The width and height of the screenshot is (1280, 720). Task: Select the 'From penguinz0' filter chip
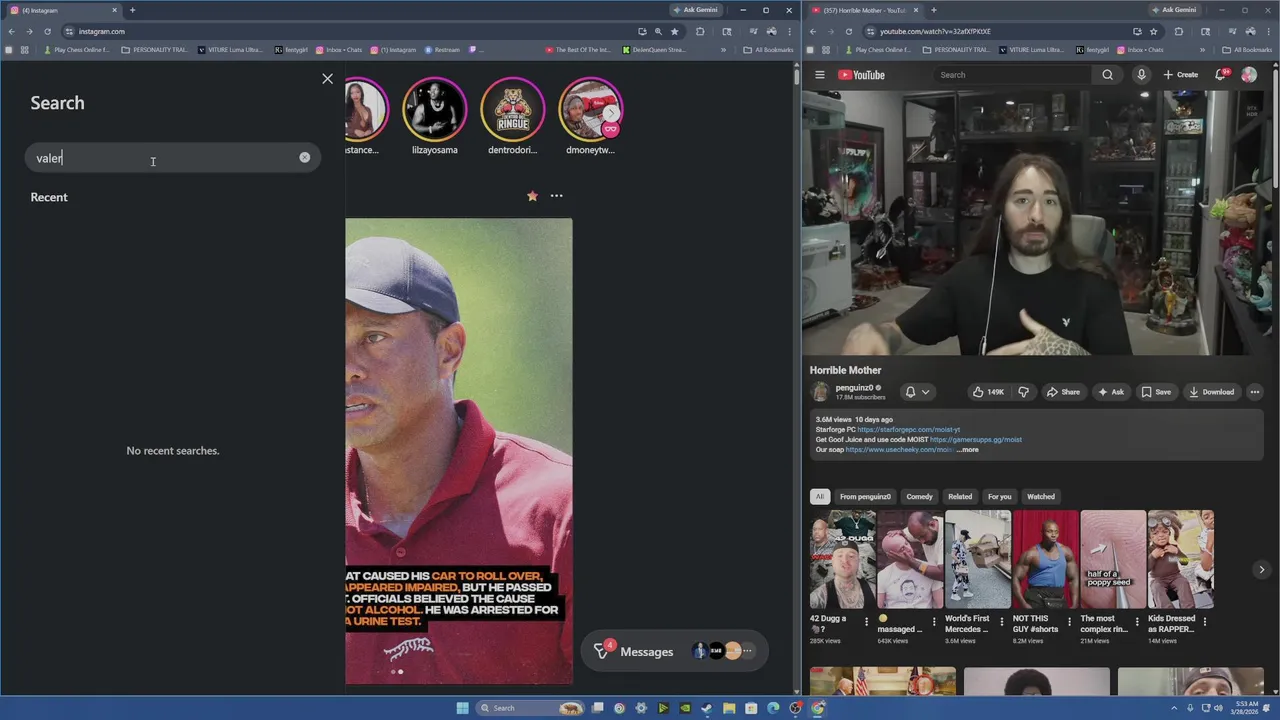coord(865,496)
